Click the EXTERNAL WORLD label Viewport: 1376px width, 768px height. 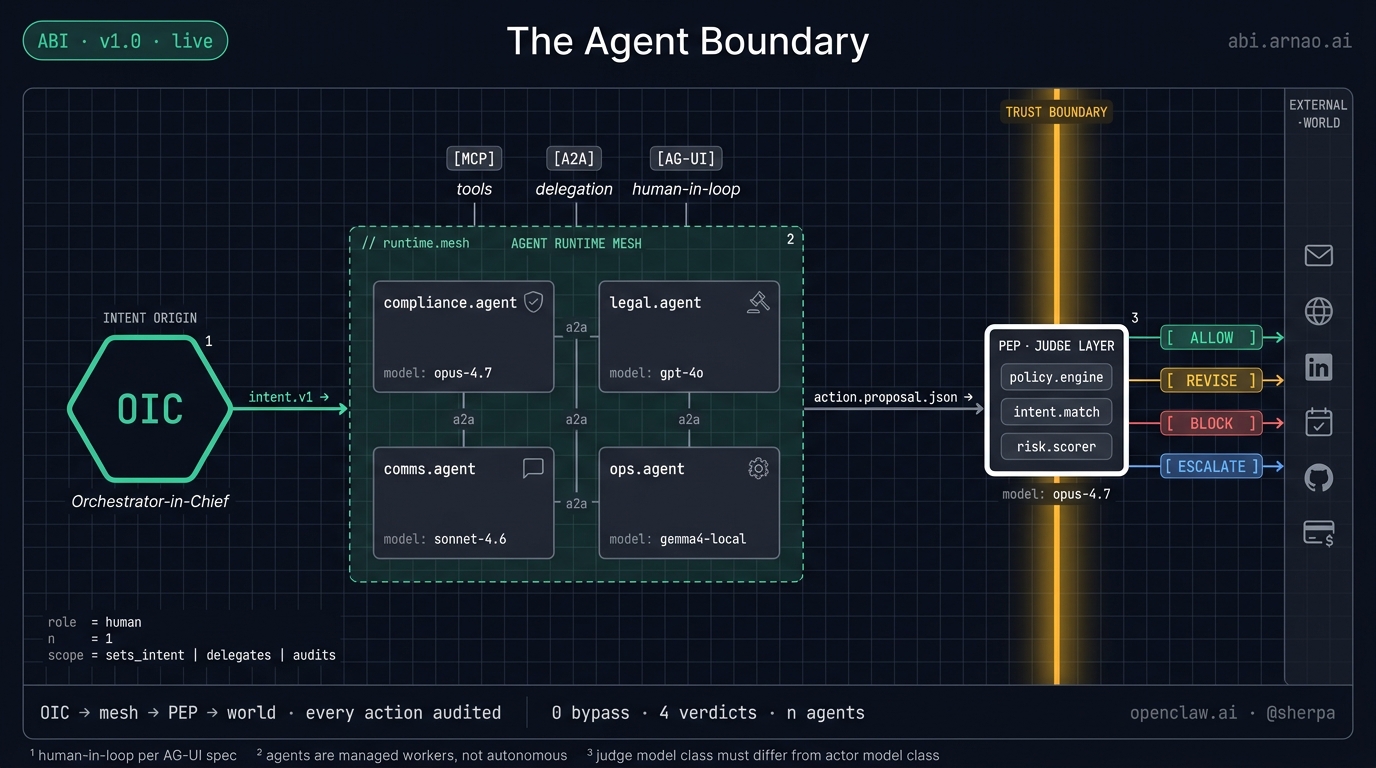1318,114
